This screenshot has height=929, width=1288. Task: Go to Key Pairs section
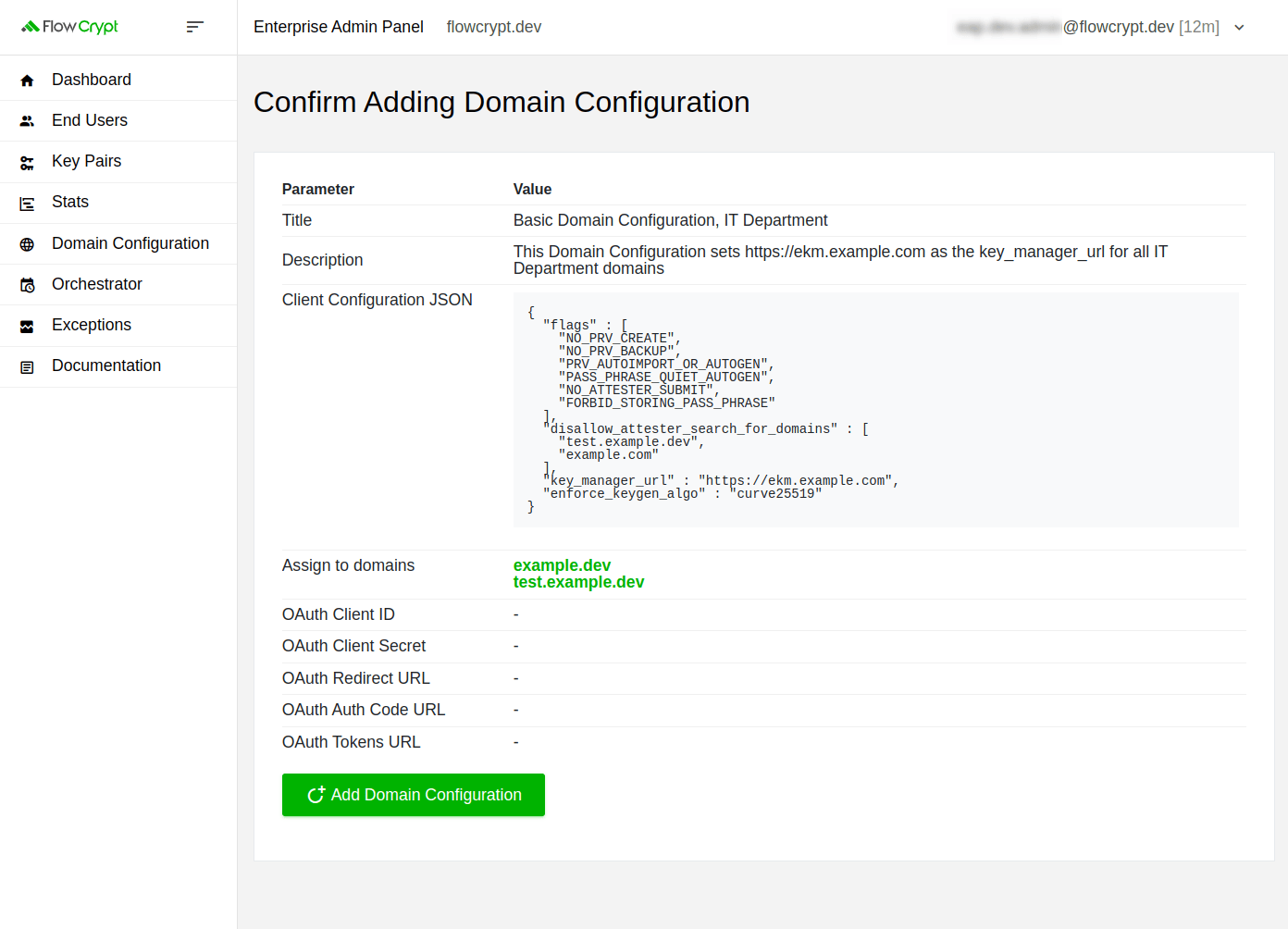[118, 161]
